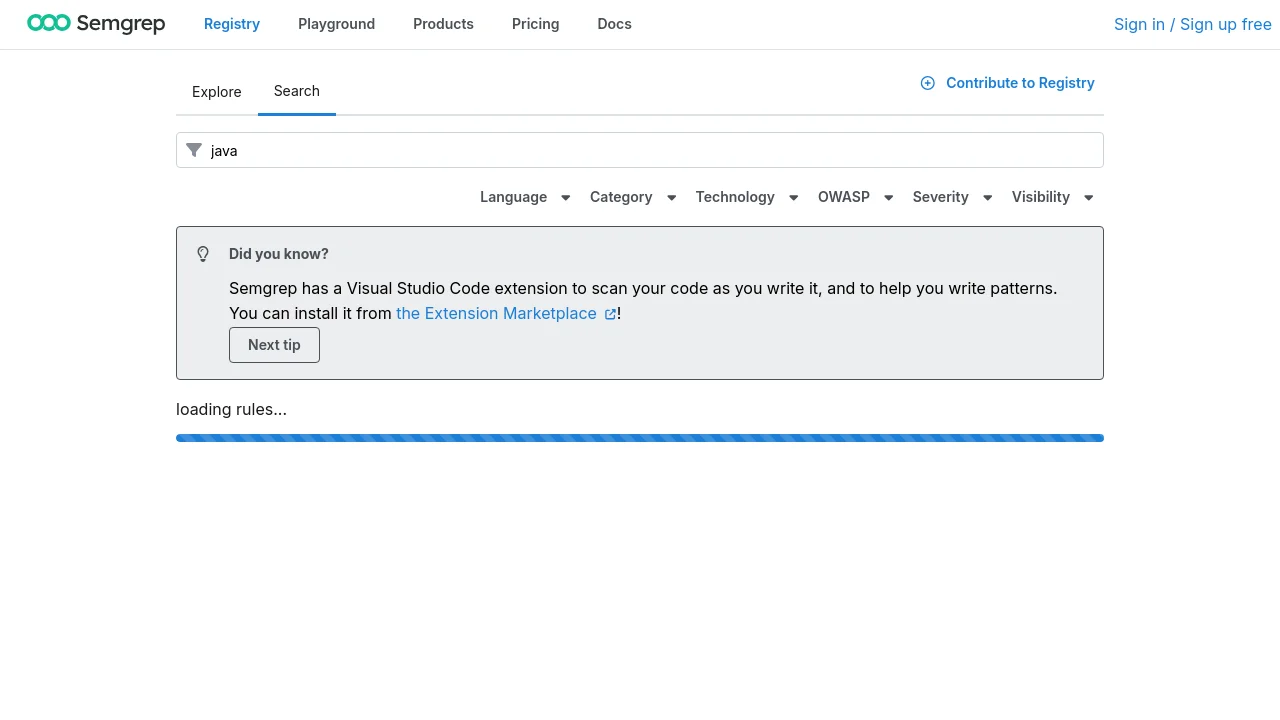Open the Visibility filter dropdown
This screenshot has height=720, width=1280.
point(1052,197)
